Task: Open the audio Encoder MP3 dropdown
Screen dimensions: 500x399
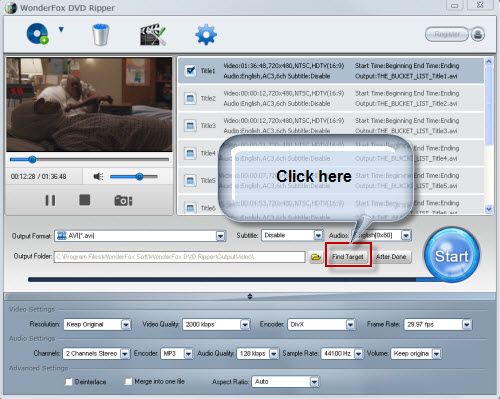Action: pyautogui.click(x=188, y=353)
